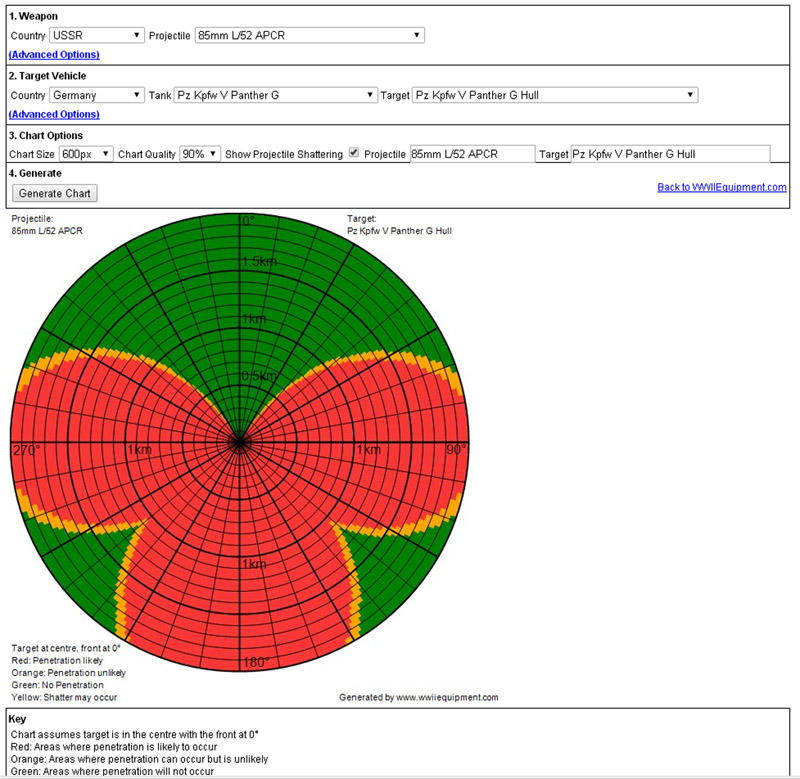800x779 pixels.
Task: Click '85mm L/52 APCR' caption above chart
Action: (47, 231)
